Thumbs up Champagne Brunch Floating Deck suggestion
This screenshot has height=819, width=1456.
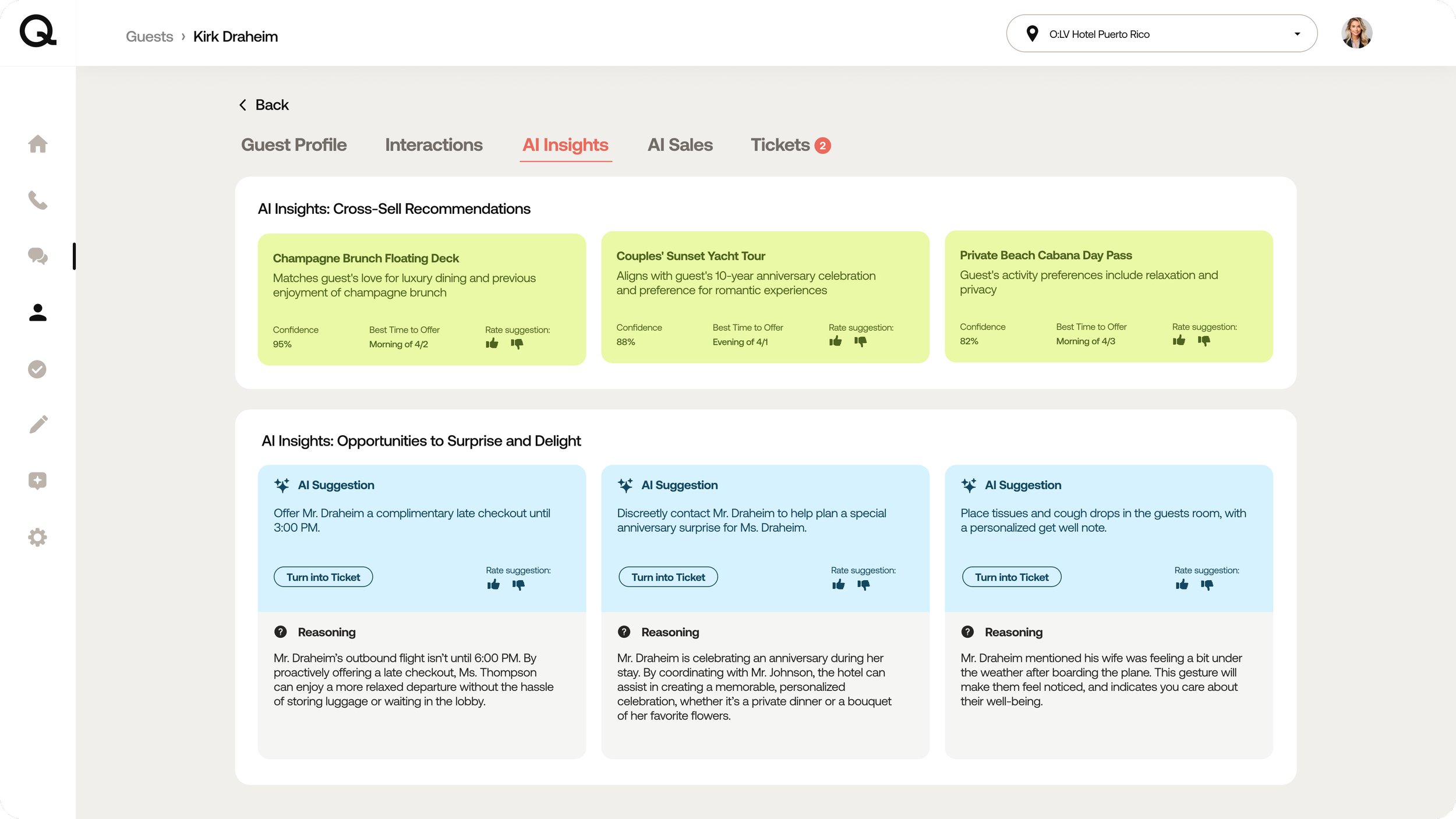(492, 344)
